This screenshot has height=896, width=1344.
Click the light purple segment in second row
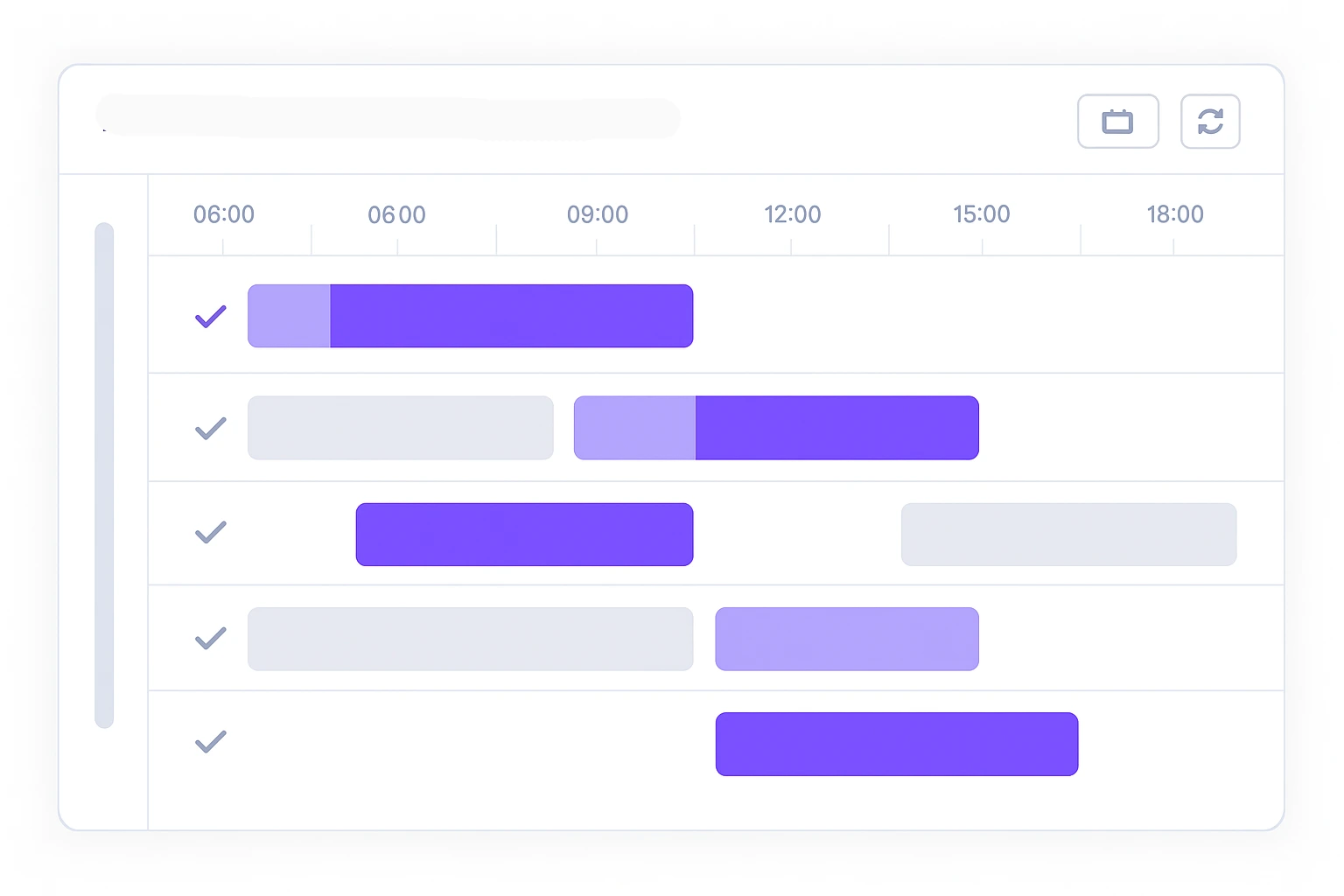(x=634, y=428)
